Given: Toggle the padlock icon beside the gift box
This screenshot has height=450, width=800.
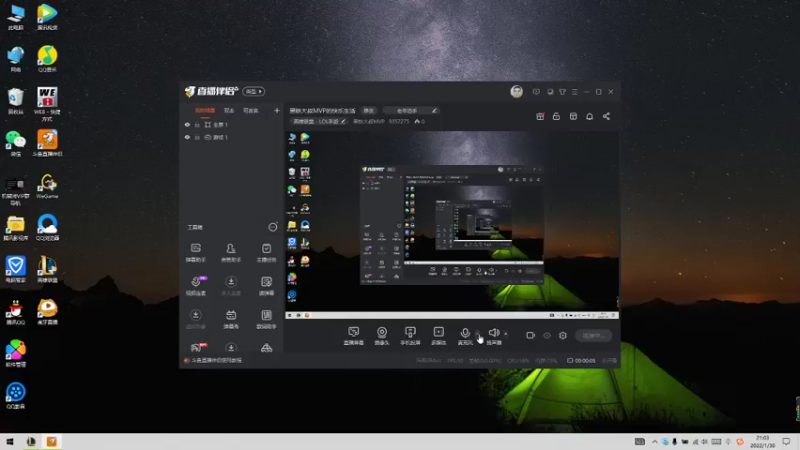Looking at the screenshot, I should [x=556, y=116].
